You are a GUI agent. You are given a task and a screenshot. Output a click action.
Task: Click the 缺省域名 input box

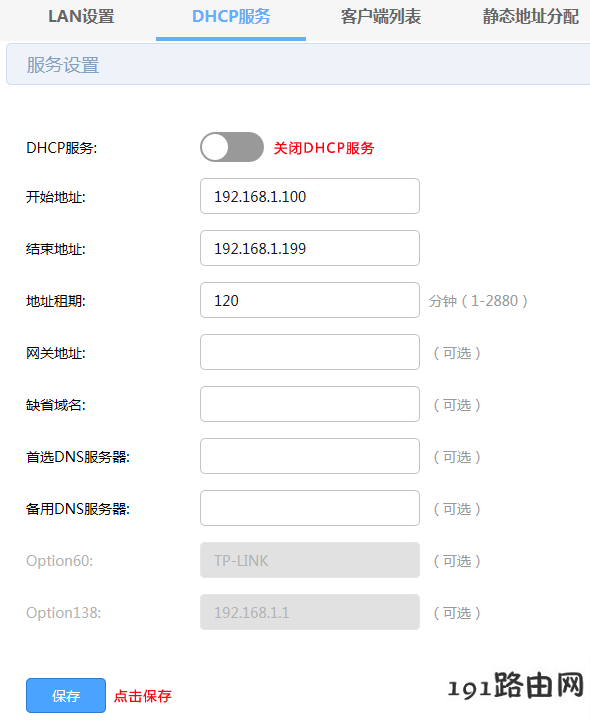(310, 404)
